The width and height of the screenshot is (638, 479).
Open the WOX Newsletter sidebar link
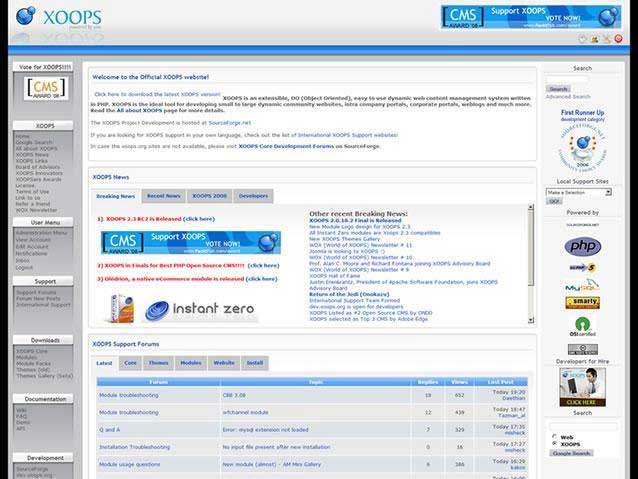[36, 210]
